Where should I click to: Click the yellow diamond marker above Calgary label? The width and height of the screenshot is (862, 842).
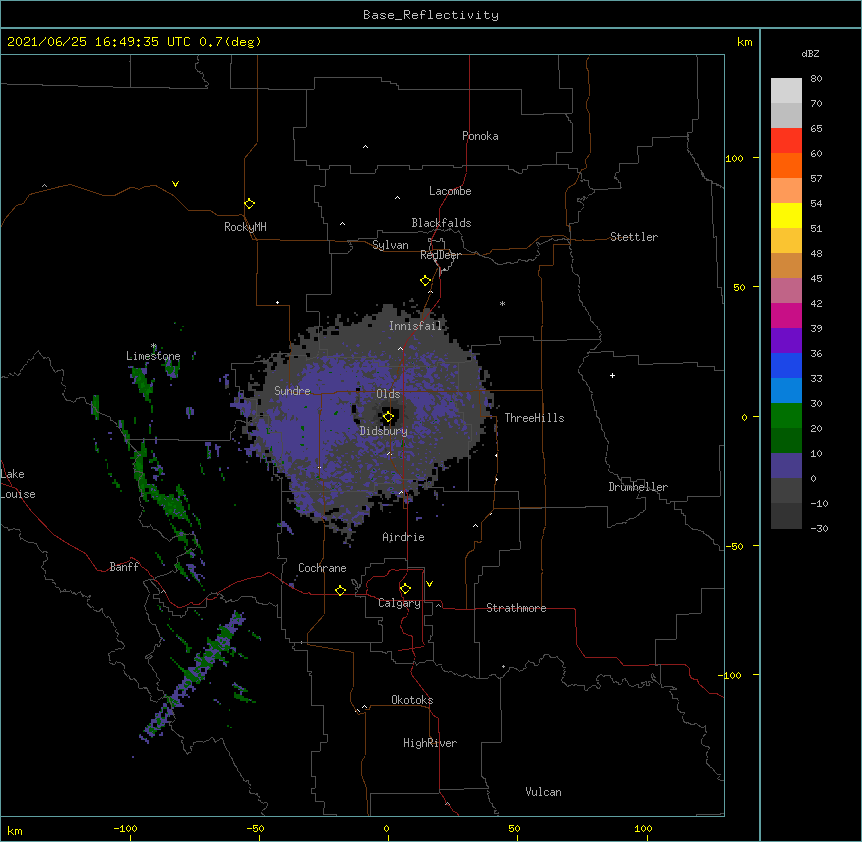click(405, 589)
